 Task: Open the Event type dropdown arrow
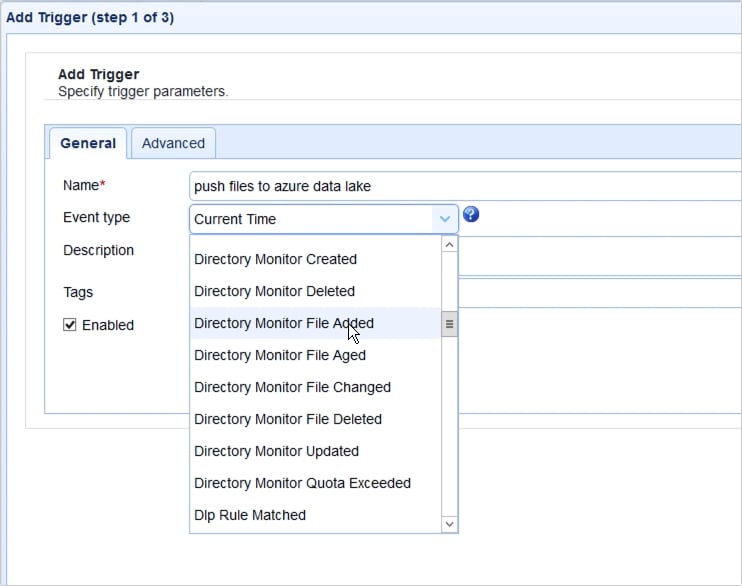[444, 219]
